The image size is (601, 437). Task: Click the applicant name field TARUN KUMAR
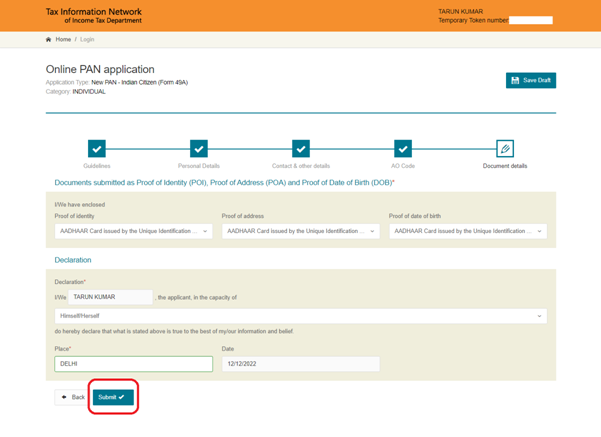click(x=110, y=297)
